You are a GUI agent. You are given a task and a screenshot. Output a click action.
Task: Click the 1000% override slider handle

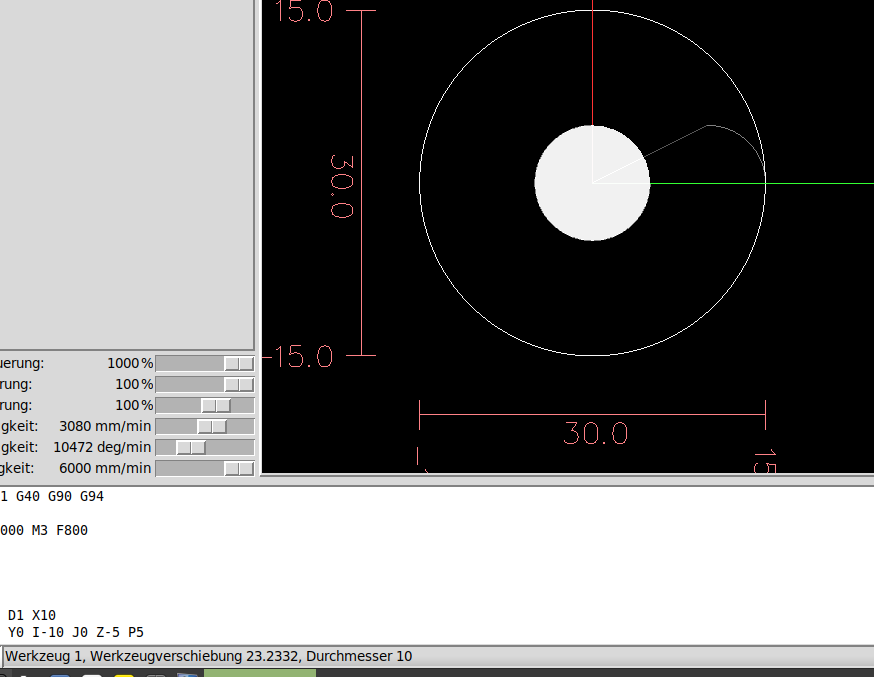[x=238, y=363]
